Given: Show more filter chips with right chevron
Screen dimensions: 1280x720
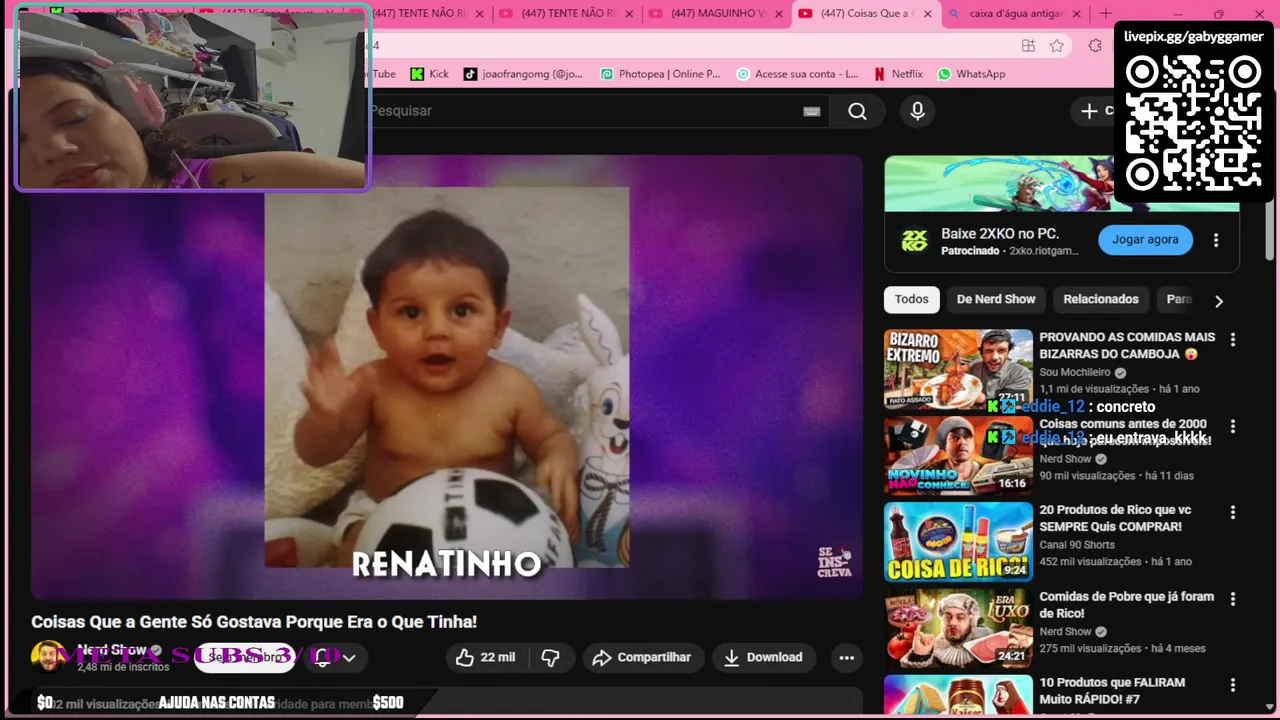Looking at the screenshot, I should pyautogui.click(x=1218, y=300).
